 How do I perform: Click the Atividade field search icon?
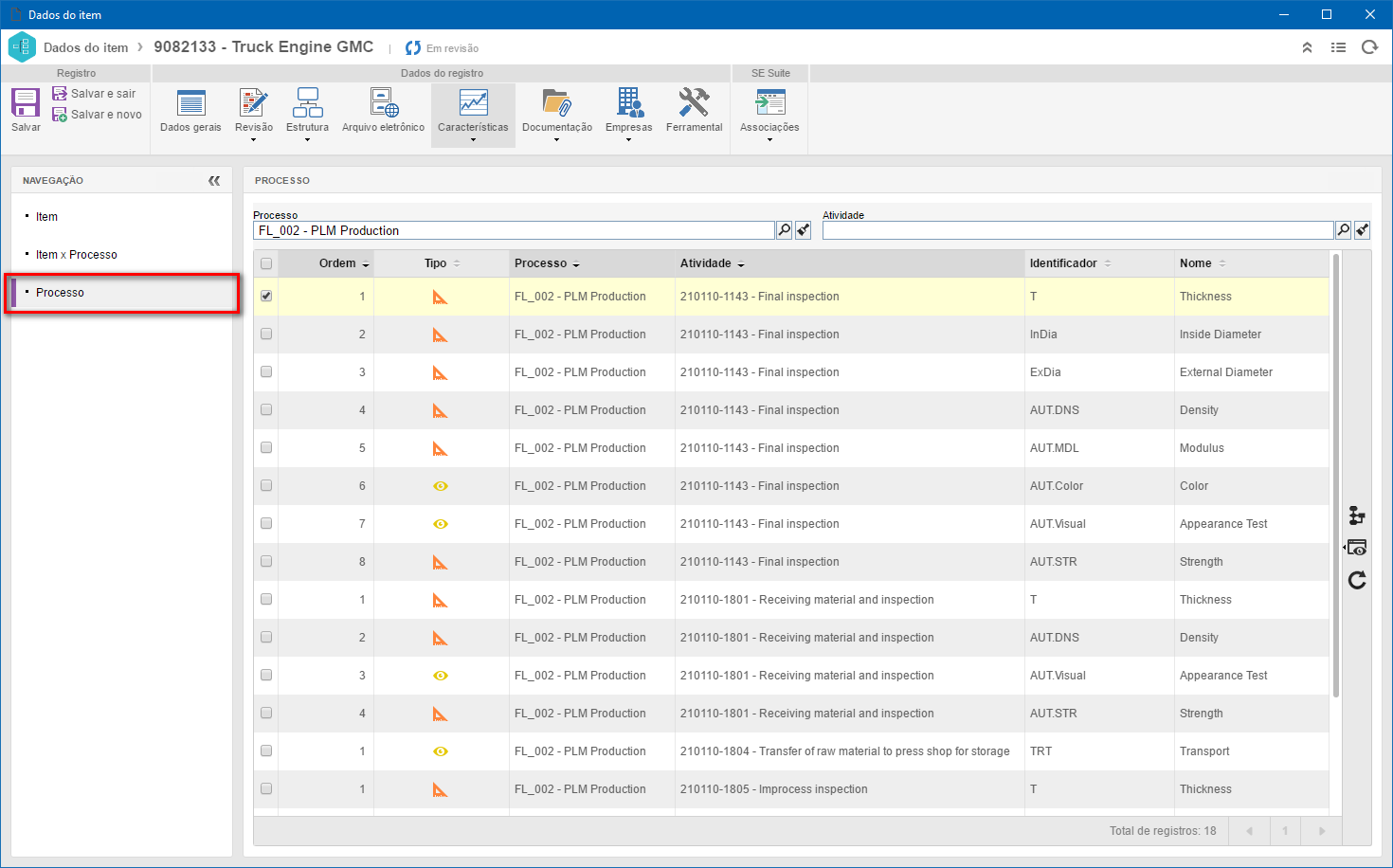[x=1343, y=230]
